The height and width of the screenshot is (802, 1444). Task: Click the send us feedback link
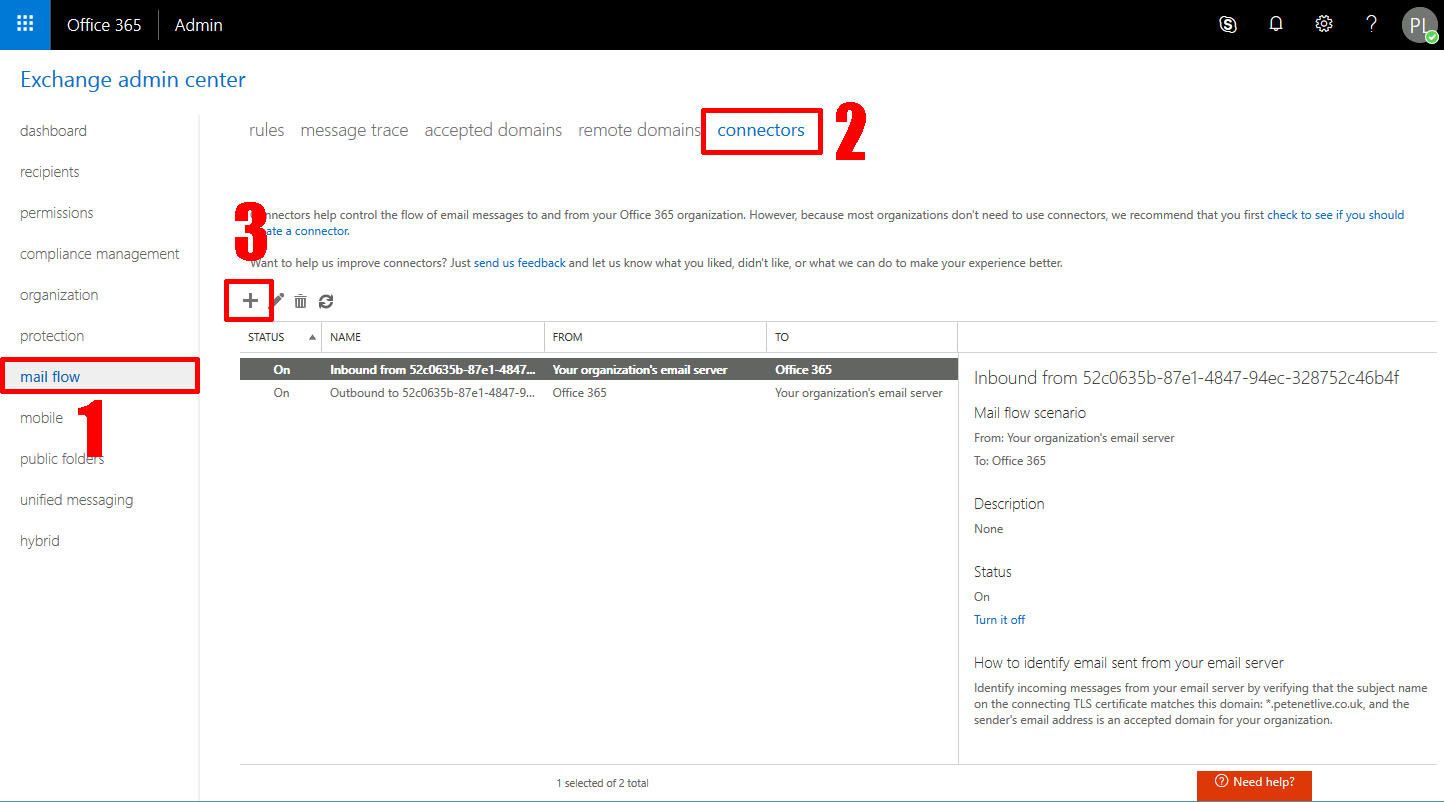[x=518, y=262]
